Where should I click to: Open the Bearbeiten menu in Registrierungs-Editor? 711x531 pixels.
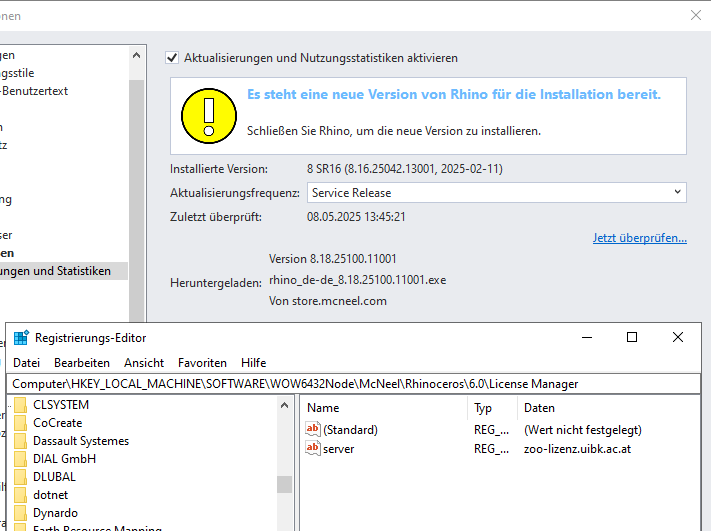(x=82, y=363)
